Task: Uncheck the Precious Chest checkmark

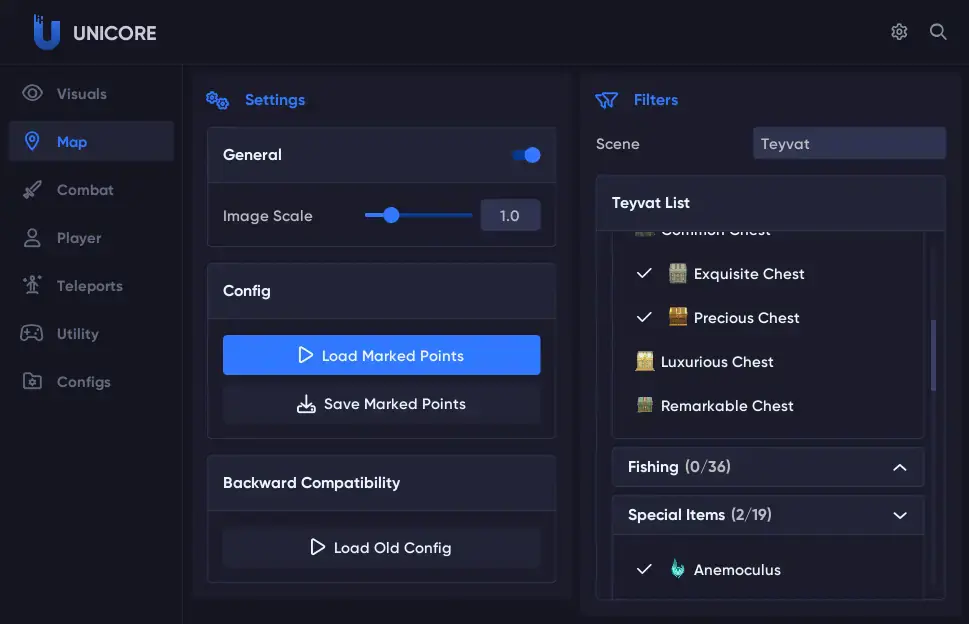Action: tap(644, 317)
